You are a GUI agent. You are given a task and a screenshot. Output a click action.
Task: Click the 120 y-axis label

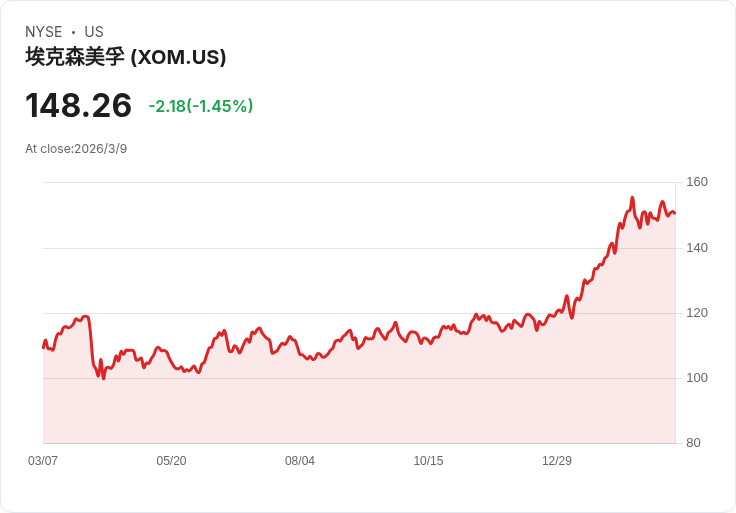click(697, 313)
